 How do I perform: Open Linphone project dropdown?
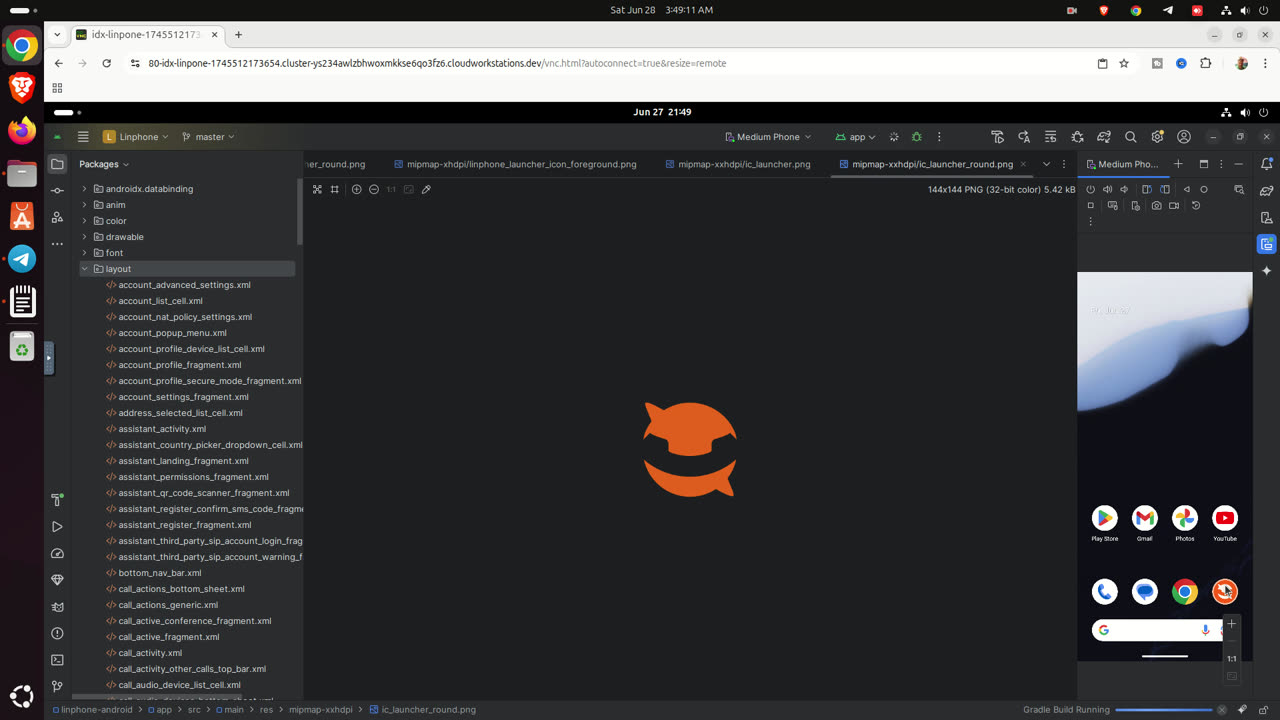pos(136,137)
